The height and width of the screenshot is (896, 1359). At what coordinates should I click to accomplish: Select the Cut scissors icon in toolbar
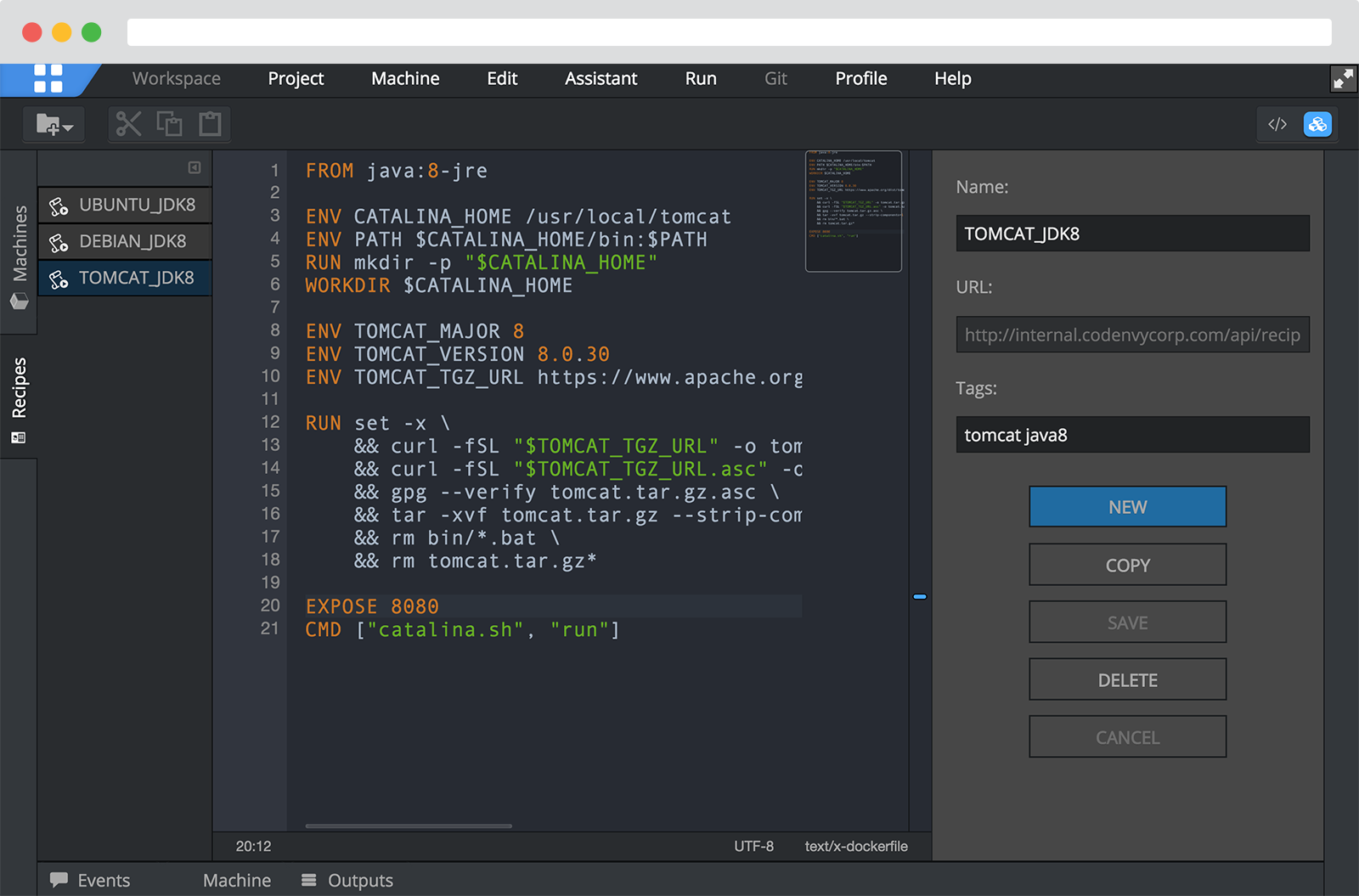(128, 124)
